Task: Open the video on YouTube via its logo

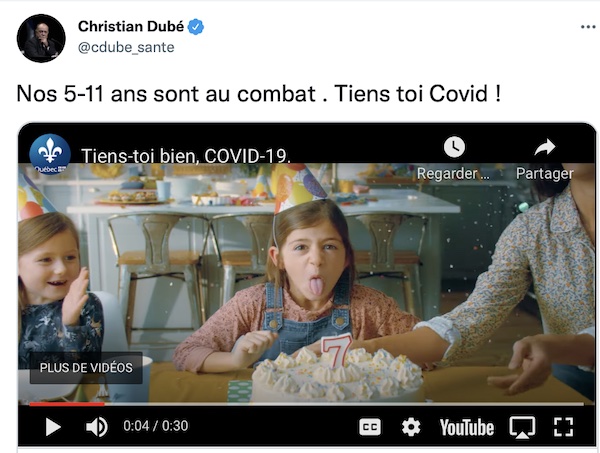Action: [466, 427]
